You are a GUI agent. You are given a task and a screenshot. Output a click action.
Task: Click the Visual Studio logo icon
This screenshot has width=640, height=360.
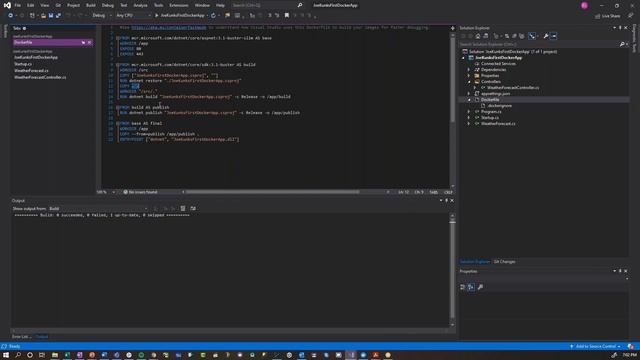point(7,5)
